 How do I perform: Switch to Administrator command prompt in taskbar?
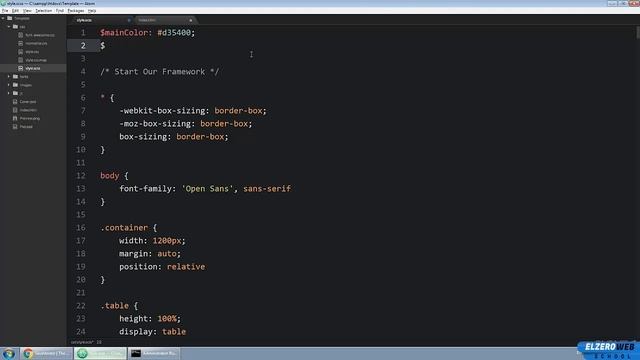154,353
